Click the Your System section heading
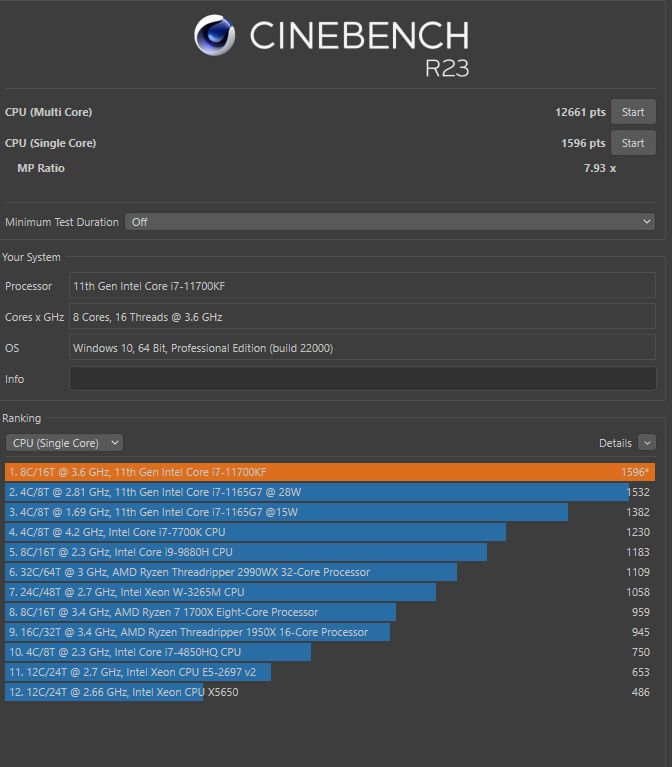The image size is (672, 767). [x=31, y=257]
